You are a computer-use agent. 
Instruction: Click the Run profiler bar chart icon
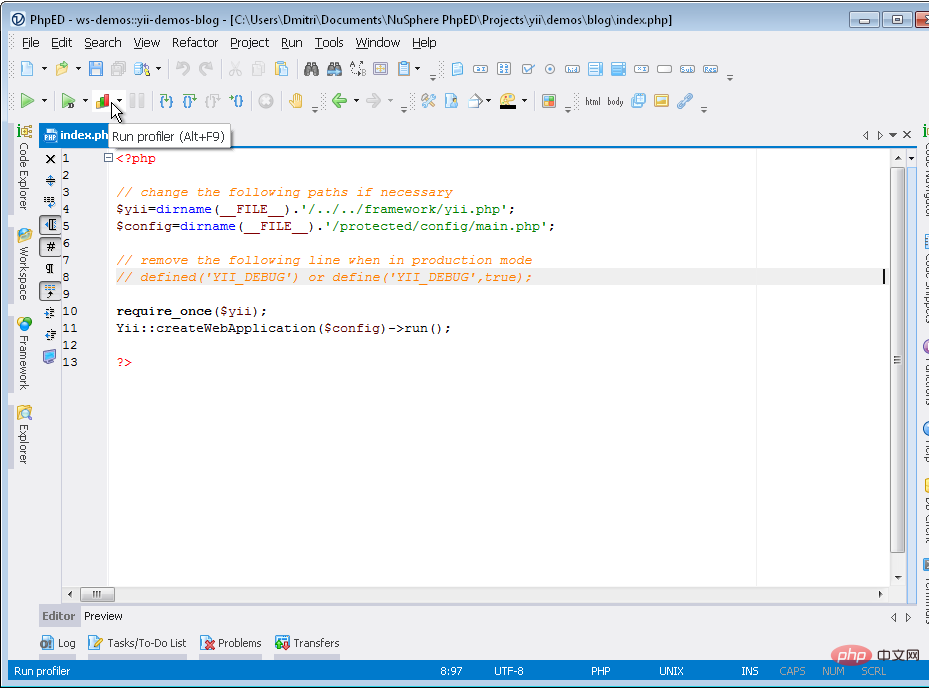point(103,101)
